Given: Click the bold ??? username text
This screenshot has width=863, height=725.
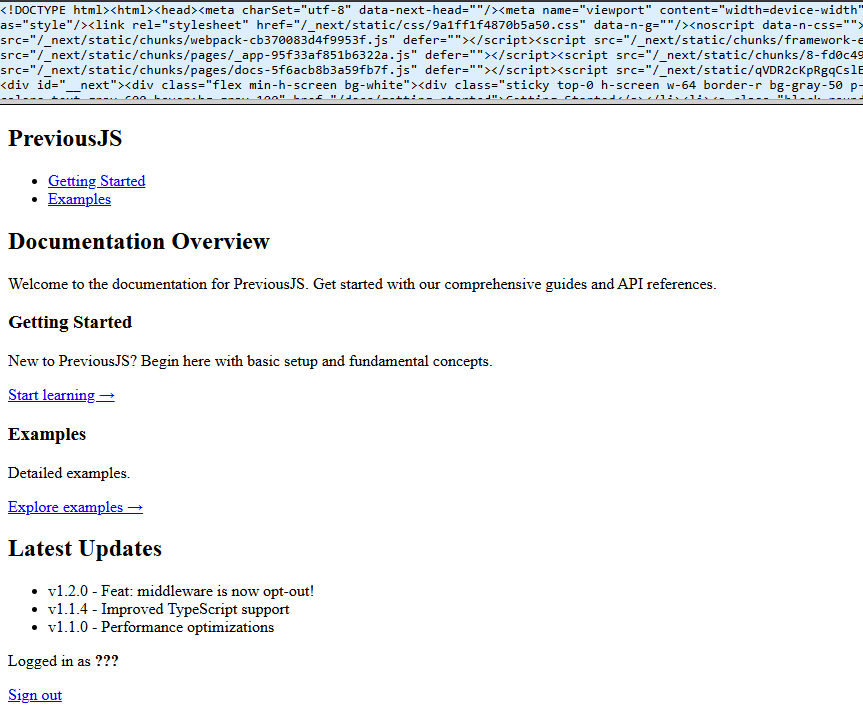Looking at the screenshot, I should click(107, 661).
